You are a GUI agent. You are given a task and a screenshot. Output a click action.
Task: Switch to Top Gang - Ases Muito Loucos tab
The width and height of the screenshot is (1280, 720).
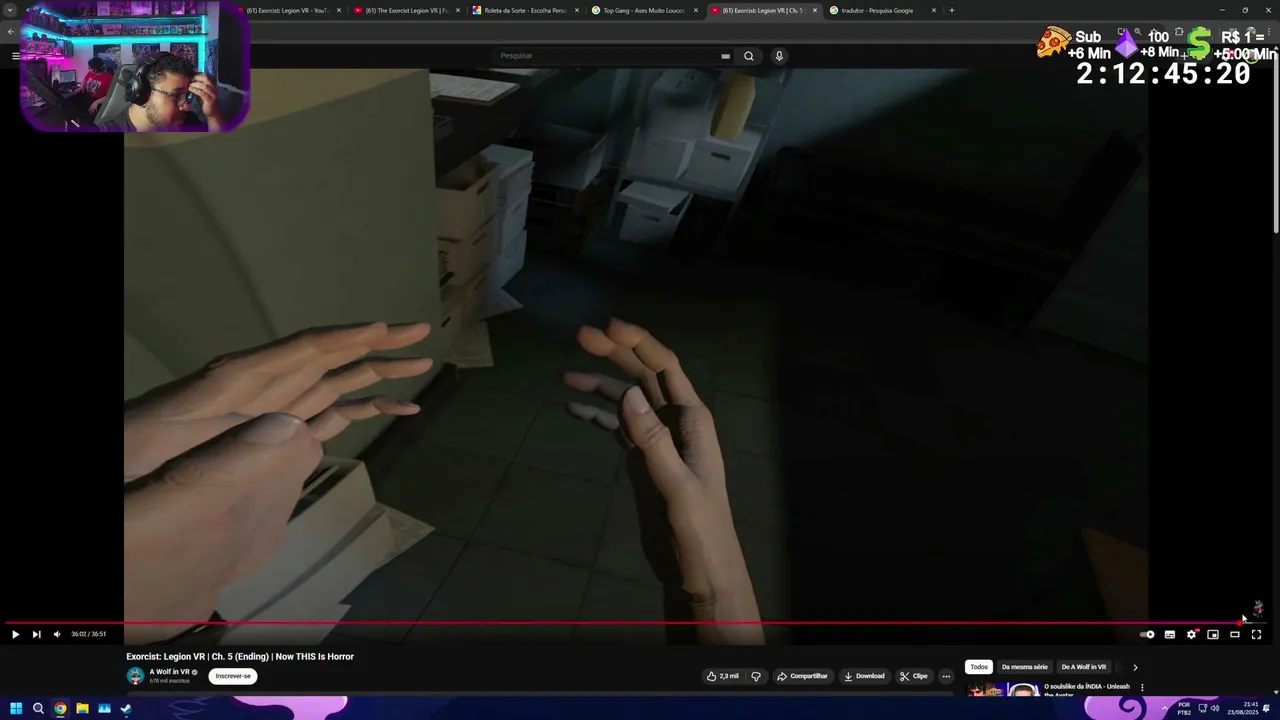click(x=644, y=10)
